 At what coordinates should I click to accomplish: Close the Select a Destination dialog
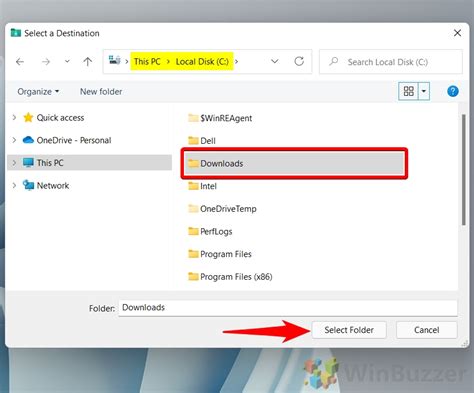457,33
